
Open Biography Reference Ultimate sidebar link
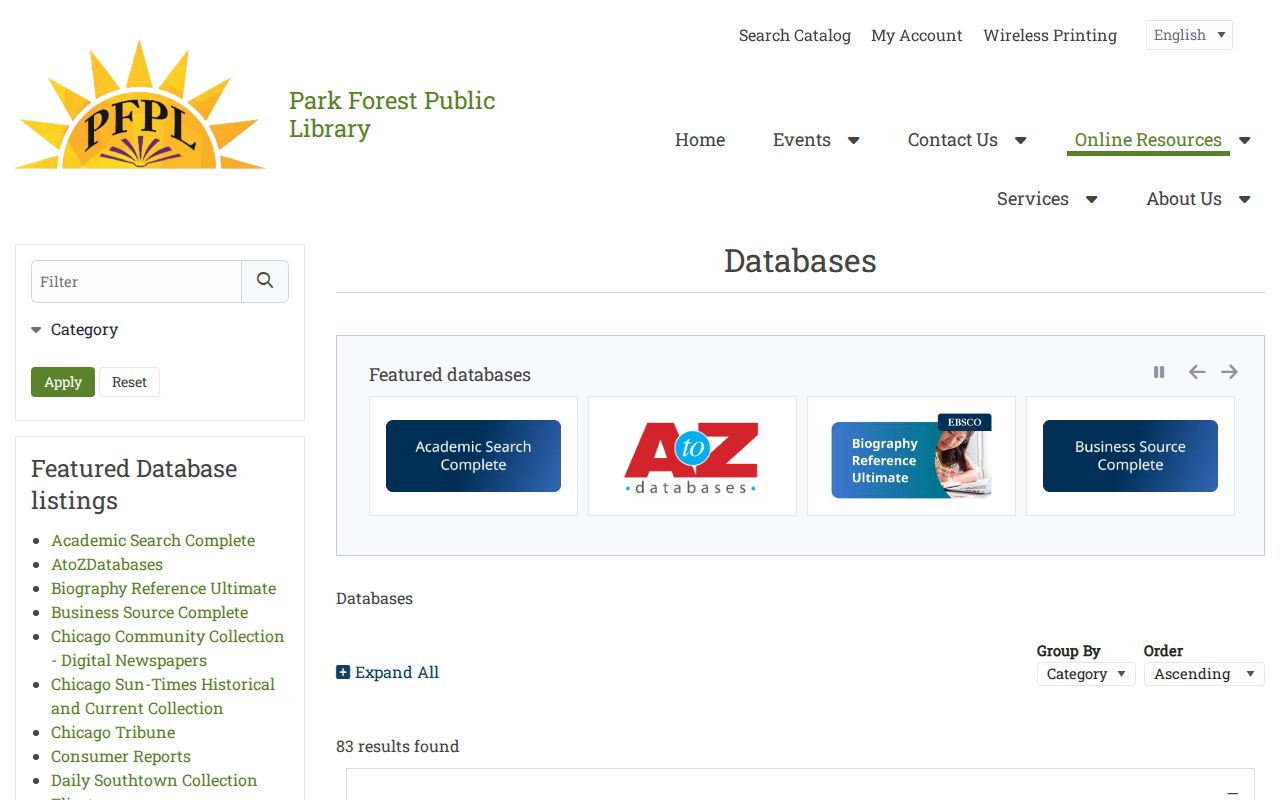(164, 588)
